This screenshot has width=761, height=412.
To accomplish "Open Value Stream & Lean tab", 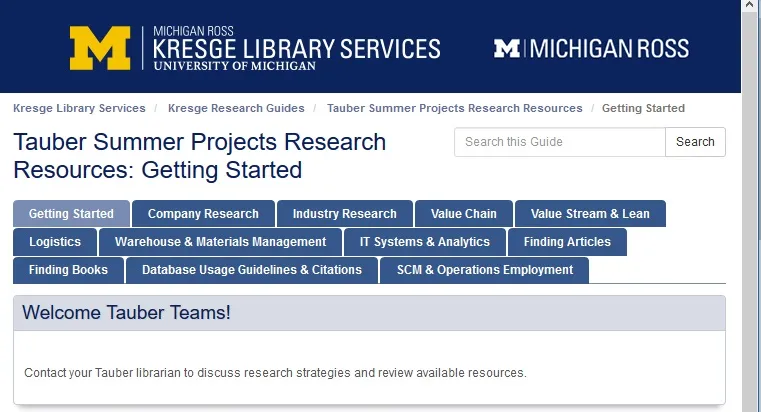I will [x=590, y=214].
